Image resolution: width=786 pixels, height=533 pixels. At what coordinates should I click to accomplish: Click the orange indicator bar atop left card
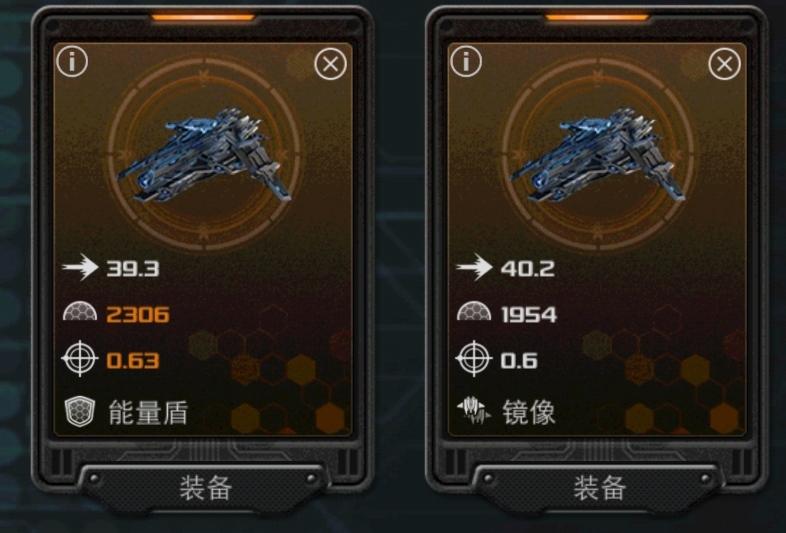pyautogui.click(x=204, y=18)
